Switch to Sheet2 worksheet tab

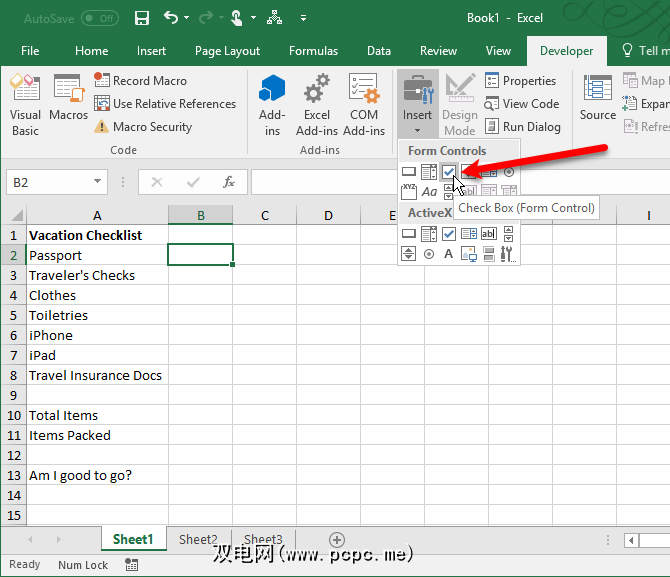coord(198,540)
